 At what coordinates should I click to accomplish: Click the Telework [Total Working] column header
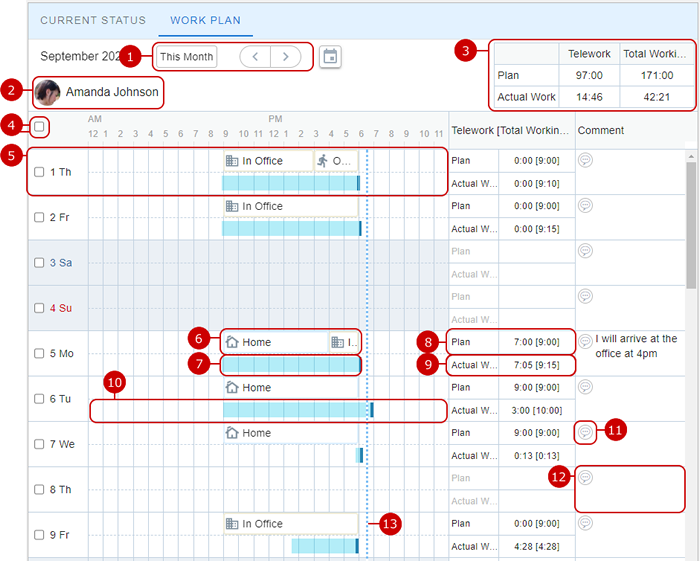coord(510,130)
